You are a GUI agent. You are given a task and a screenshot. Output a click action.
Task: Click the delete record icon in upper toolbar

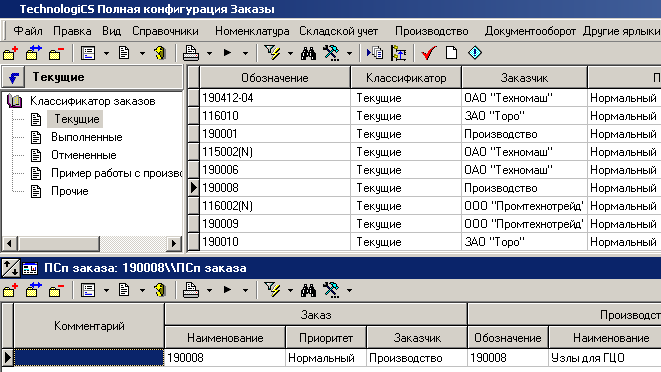point(56,53)
